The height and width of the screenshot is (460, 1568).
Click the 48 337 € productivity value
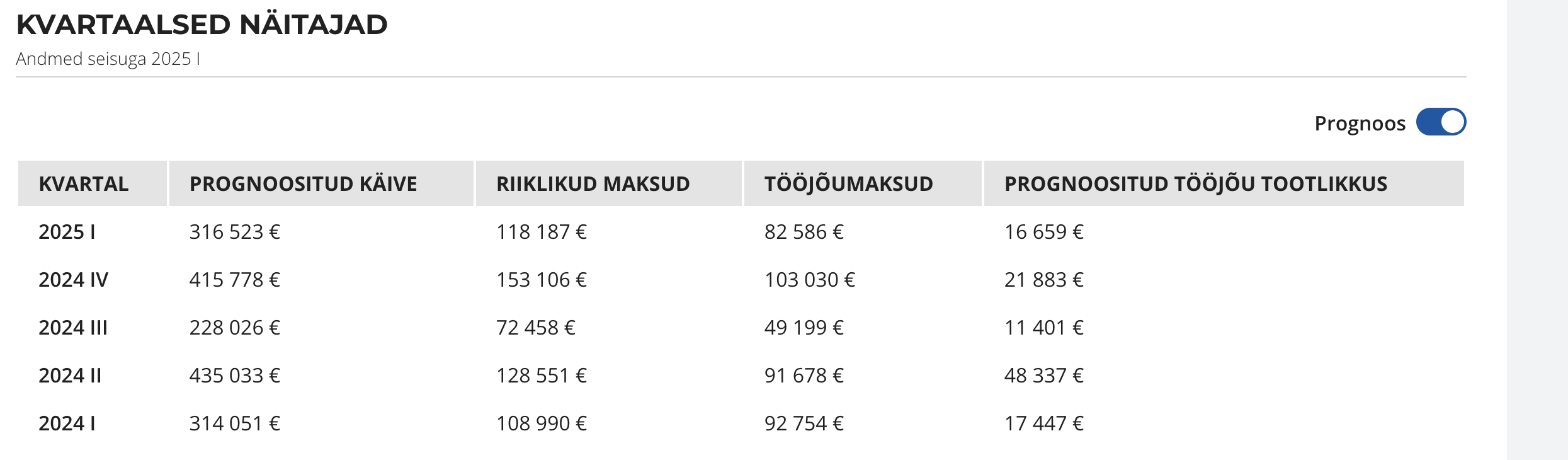pyautogui.click(x=1044, y=376)
